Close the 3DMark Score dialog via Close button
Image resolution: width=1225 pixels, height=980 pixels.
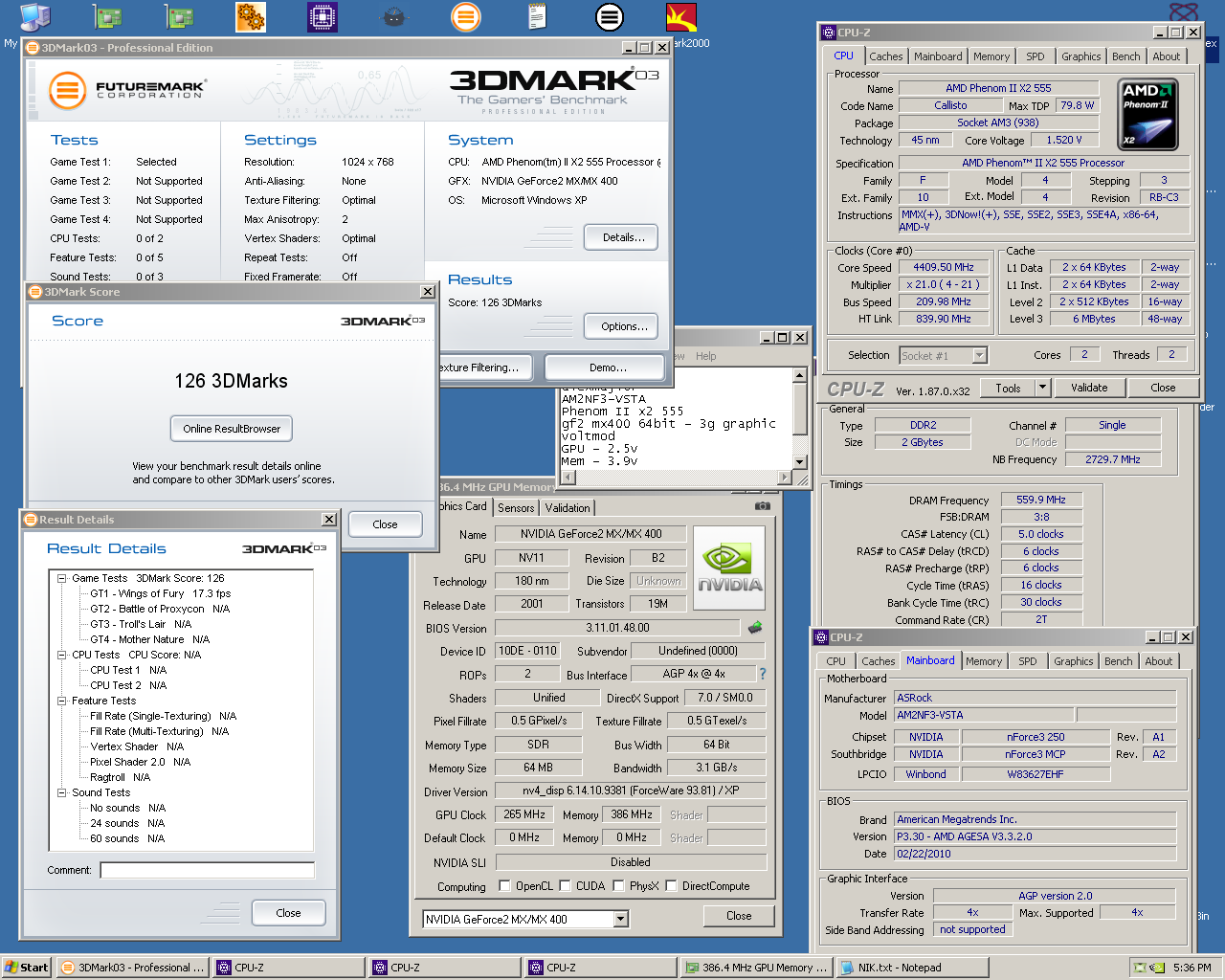(x=385, y=524)
